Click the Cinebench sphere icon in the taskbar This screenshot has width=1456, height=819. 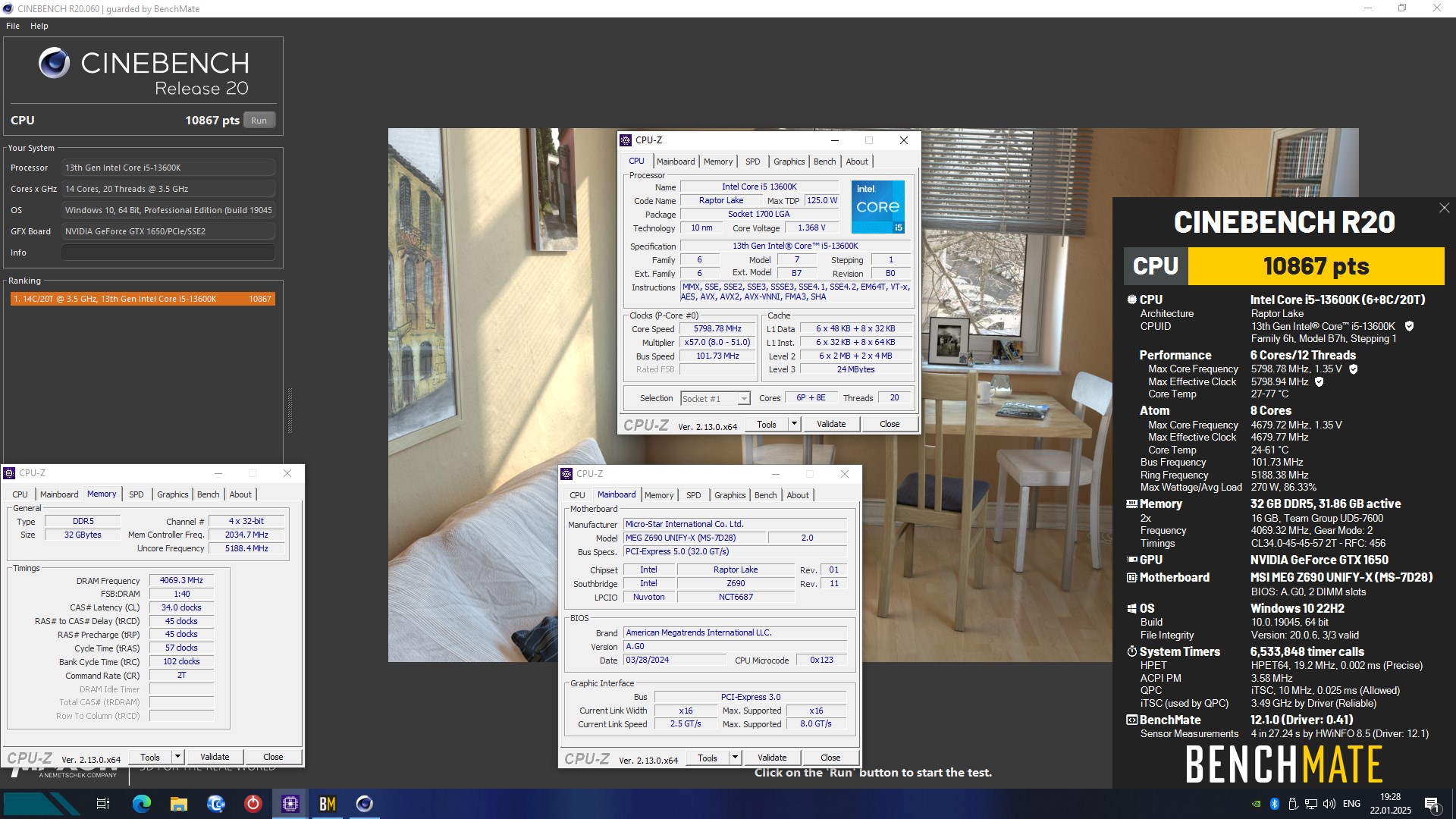pyautogui.click(x=365, y=804)
